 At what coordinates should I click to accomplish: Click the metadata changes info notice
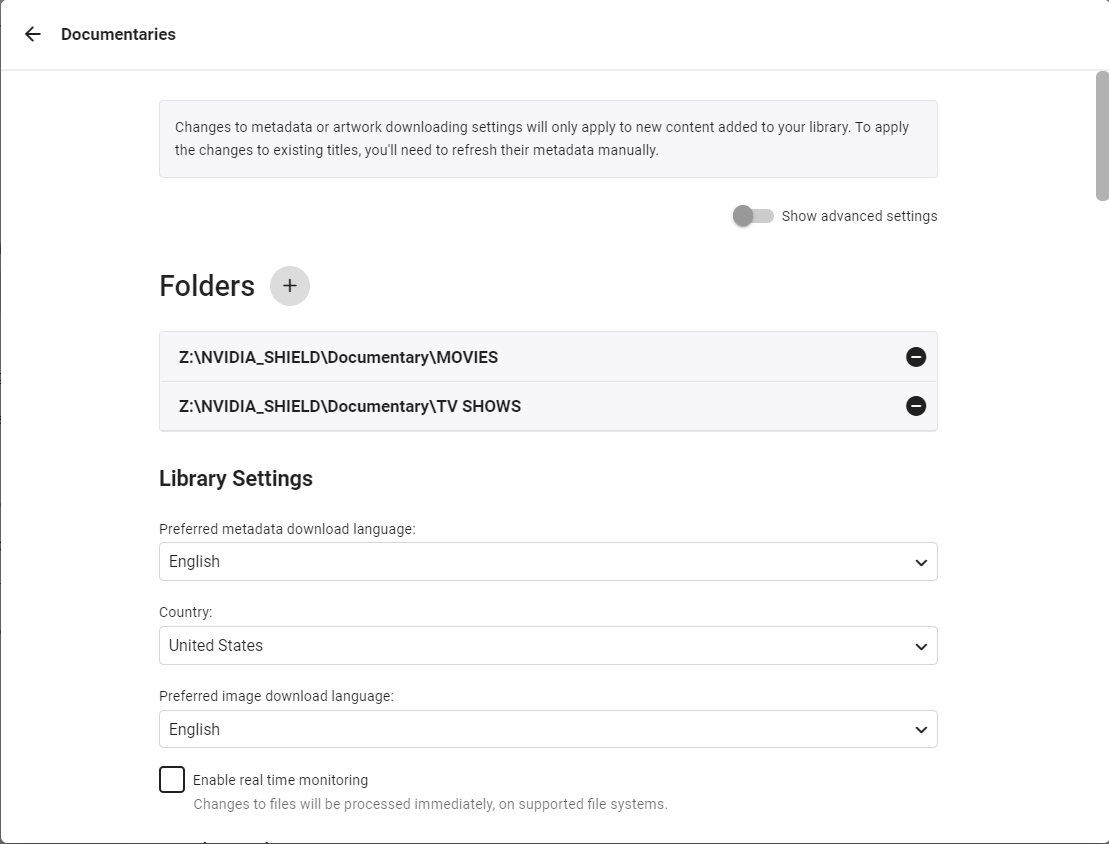tap(548, 139)
